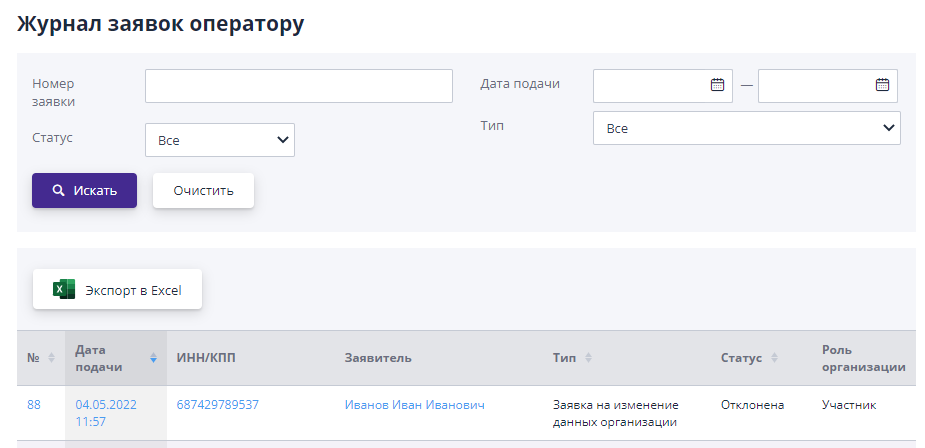Open INN link 687429789537

(217, 405)
